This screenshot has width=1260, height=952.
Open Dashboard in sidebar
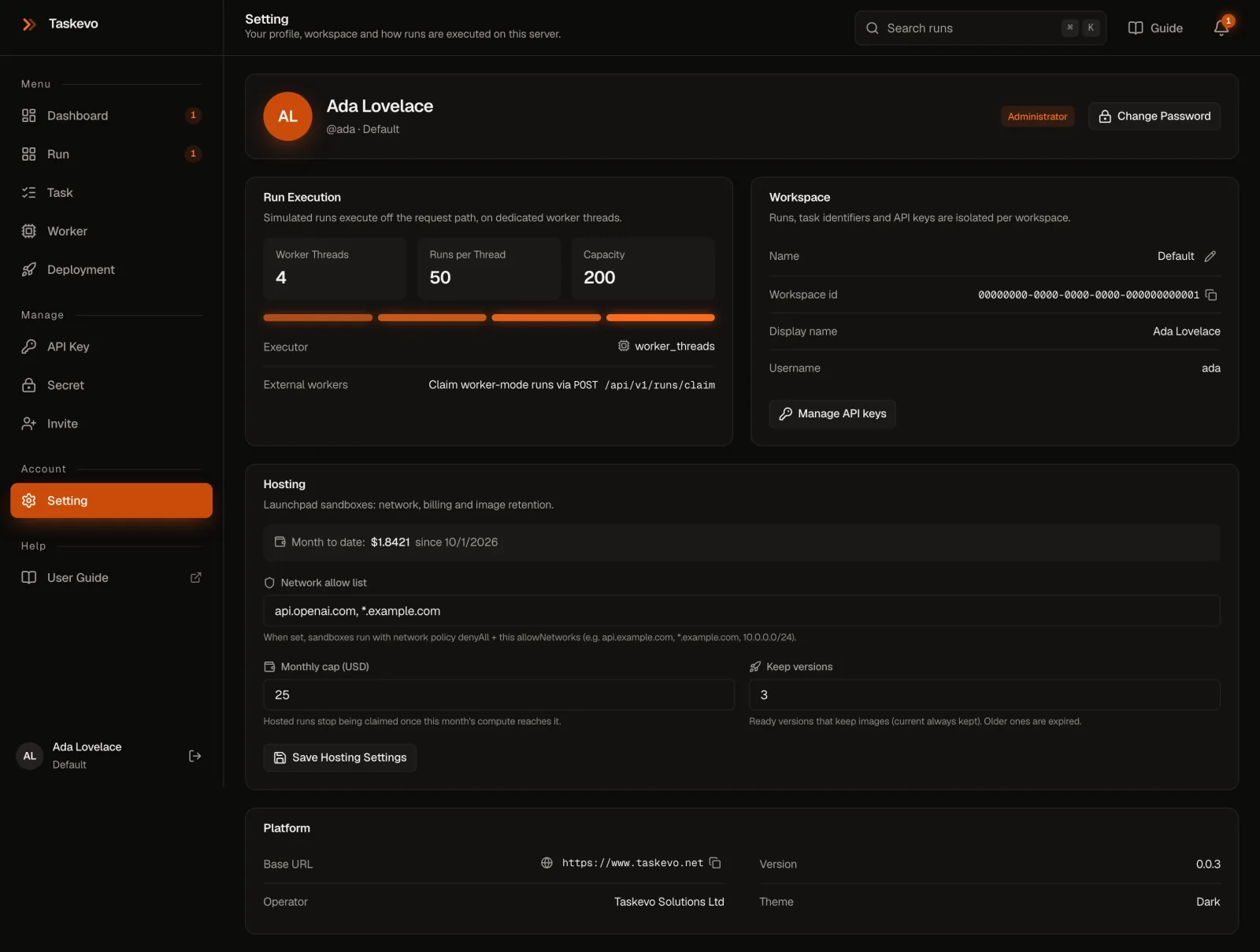[x=111, y=116]
